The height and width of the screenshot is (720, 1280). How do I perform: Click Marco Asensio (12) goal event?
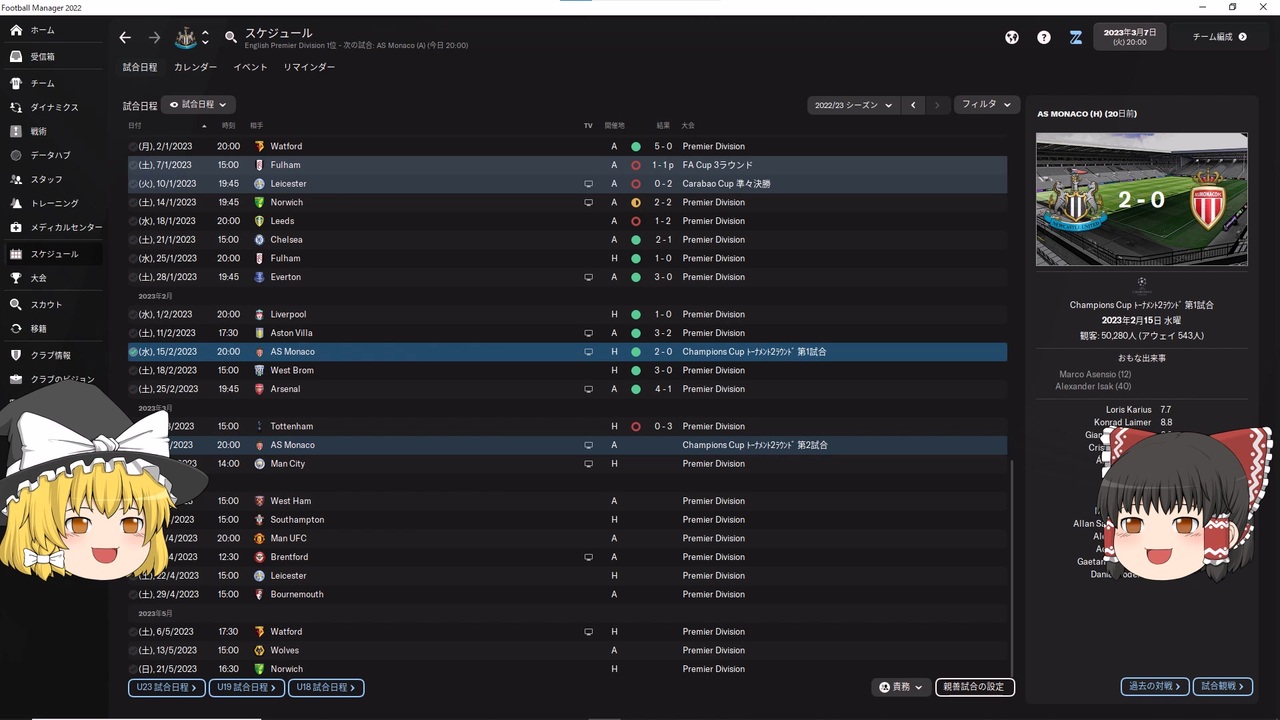click(1095, 375)
